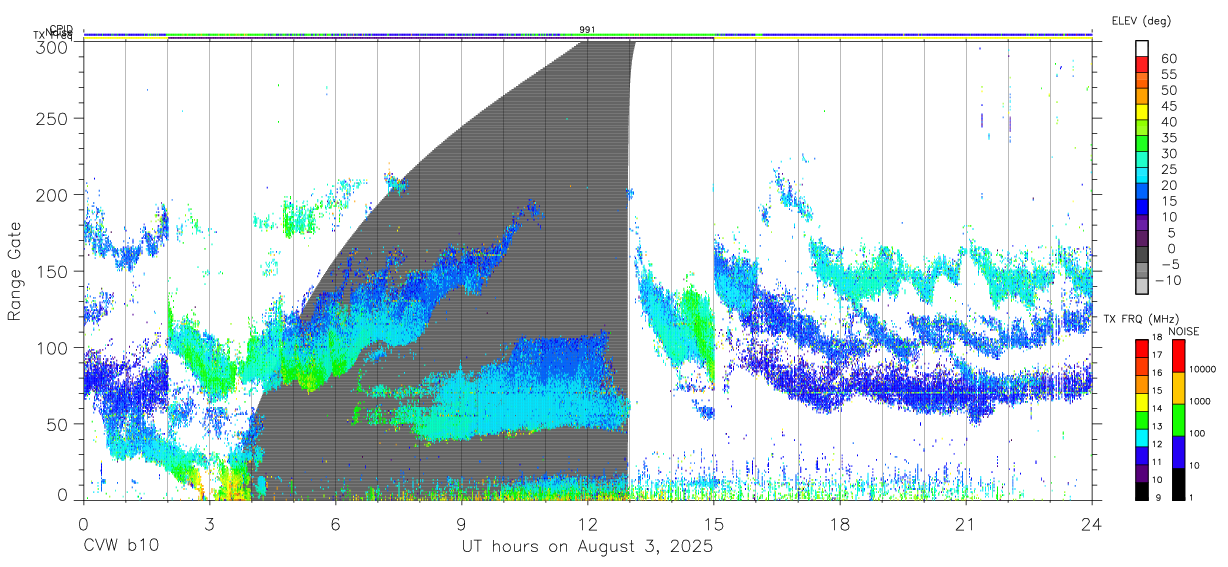Viewport: 1228px width, 567px height.
Task: Click the x-axis hour tick label '24'
Action: (1092, 523)
